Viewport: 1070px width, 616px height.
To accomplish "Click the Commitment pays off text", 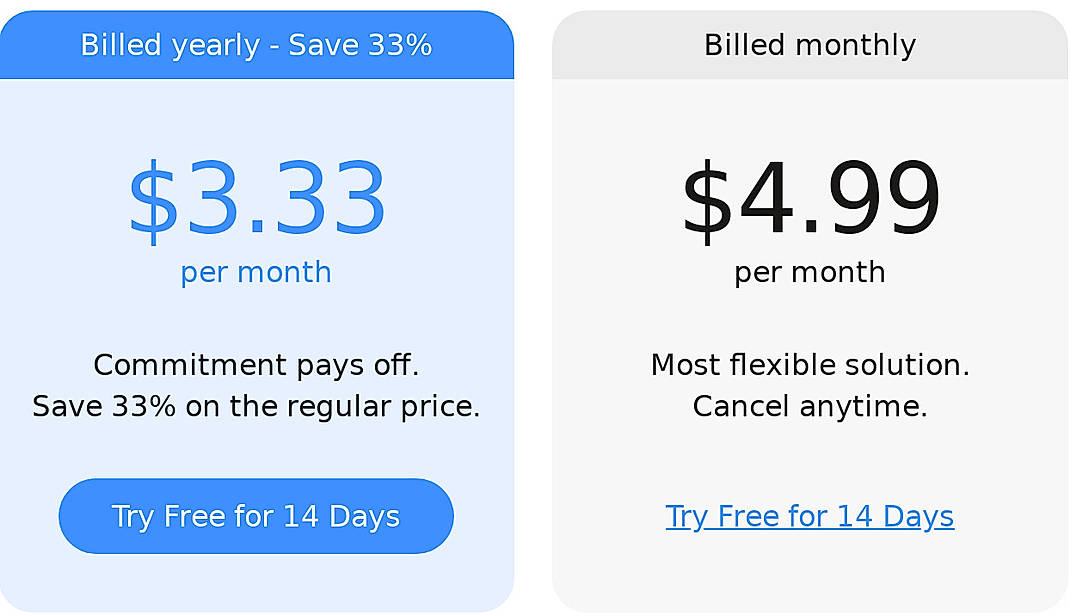I will pyautogui.click(x=256, y=365).
